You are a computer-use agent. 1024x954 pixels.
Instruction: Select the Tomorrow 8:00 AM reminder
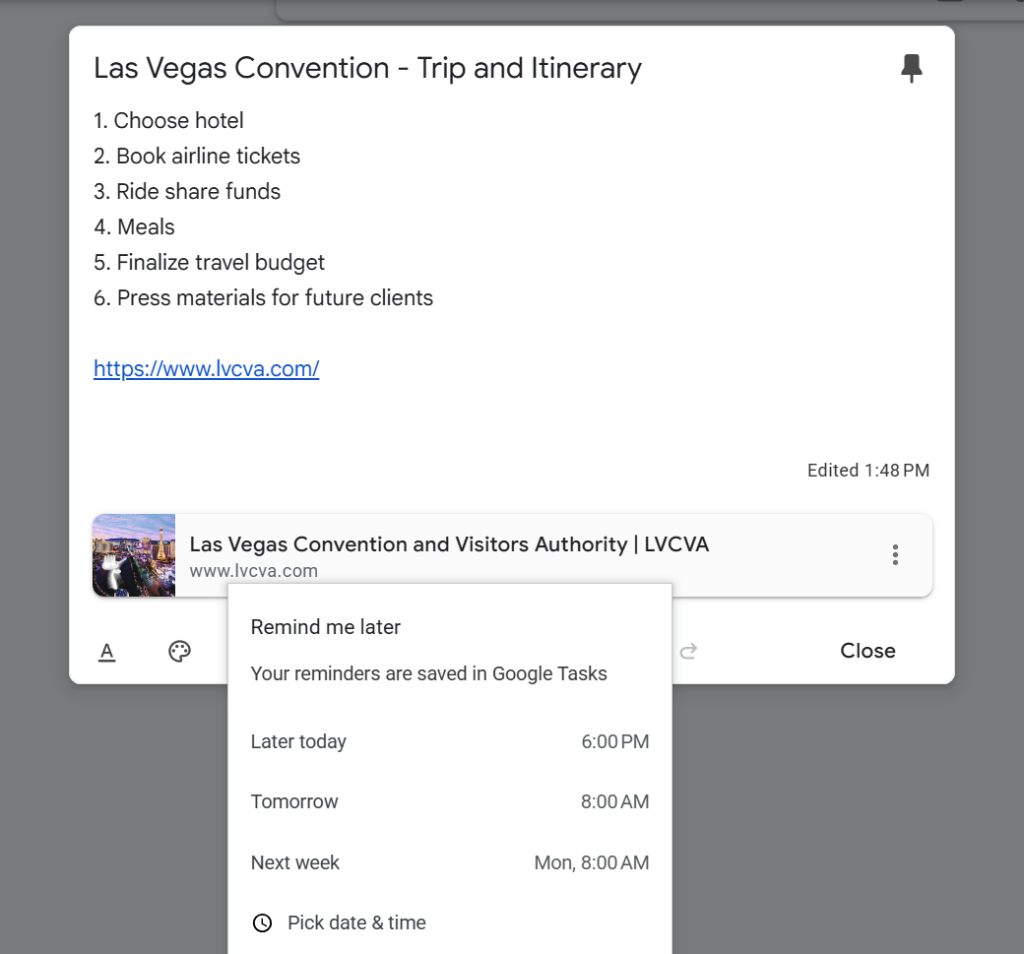[x=449, y=801]
